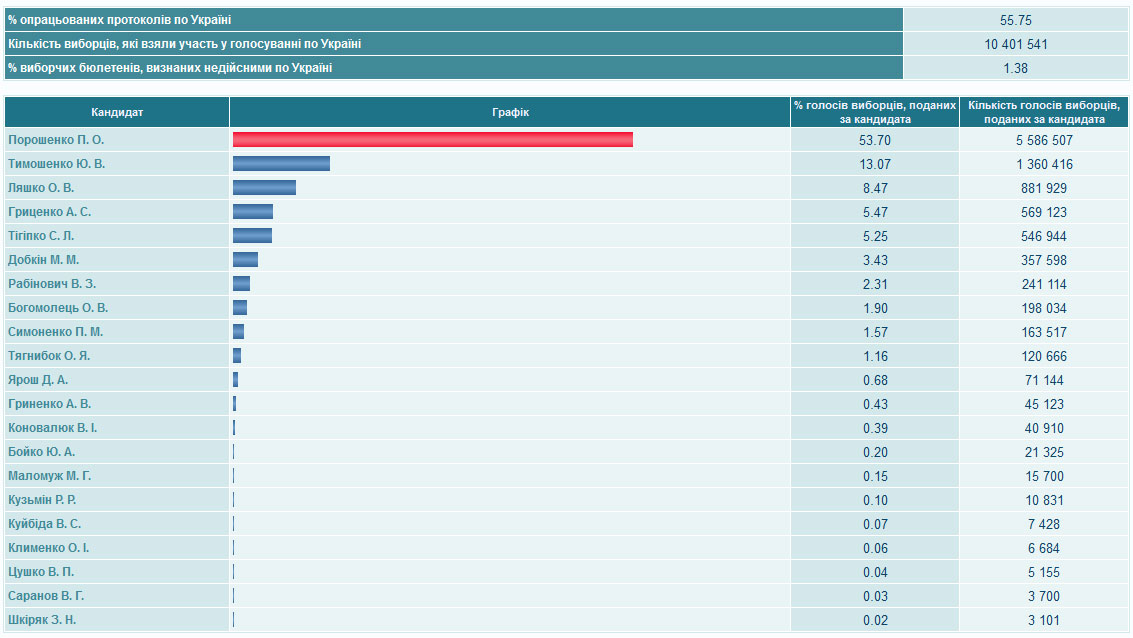Image resolution: width=1133 pixels, height=638 pixels.
Task: Click candidate Богомолець О. В.
Action: point(58,308)
